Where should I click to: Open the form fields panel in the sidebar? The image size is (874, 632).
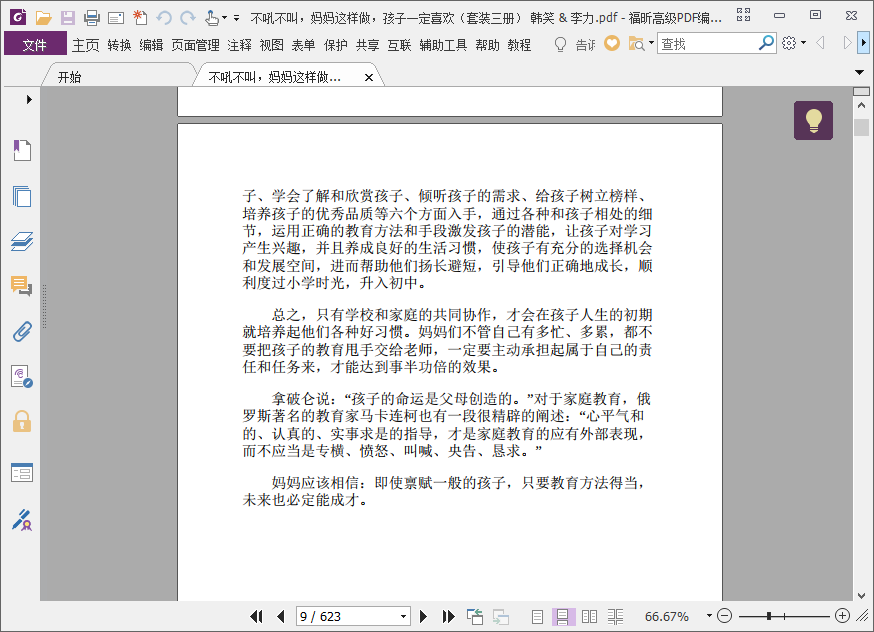point(22,473)
